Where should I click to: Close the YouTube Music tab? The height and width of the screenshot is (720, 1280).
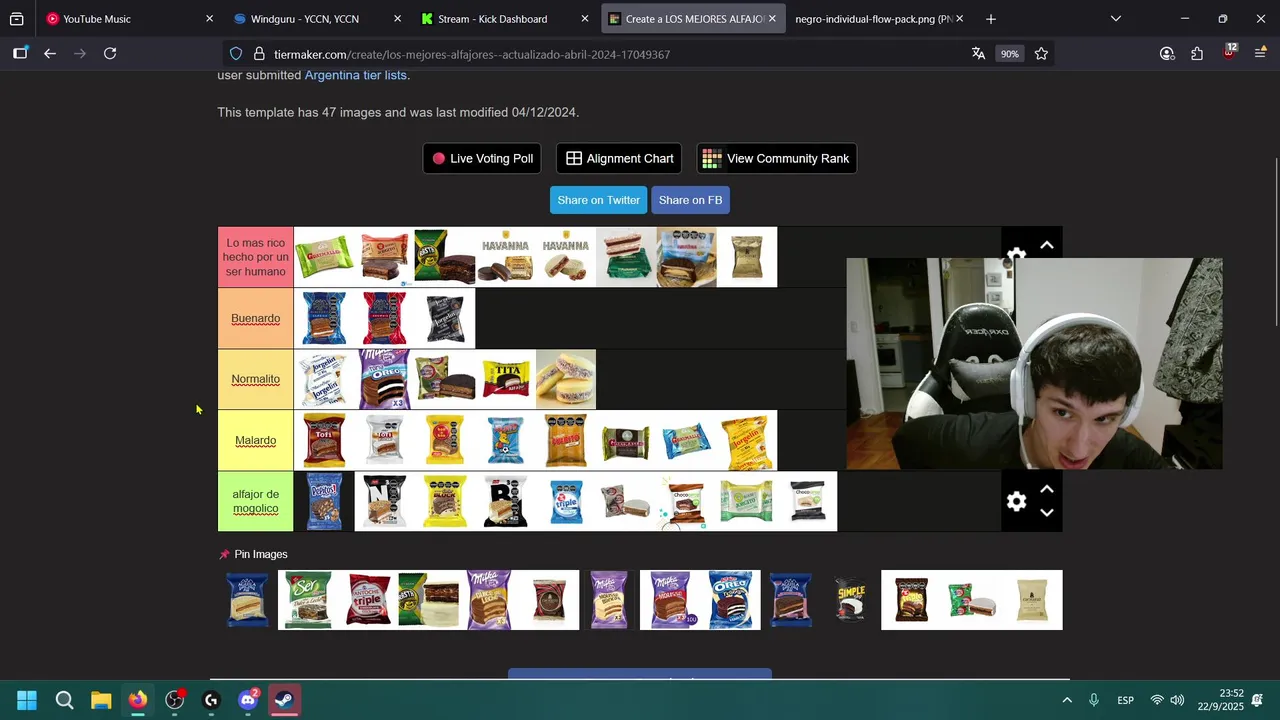pos(209,19)
